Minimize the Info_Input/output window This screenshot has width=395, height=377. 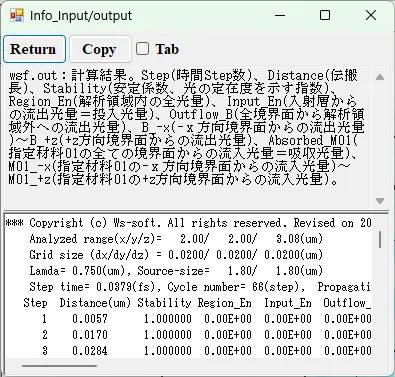[280, 15]
